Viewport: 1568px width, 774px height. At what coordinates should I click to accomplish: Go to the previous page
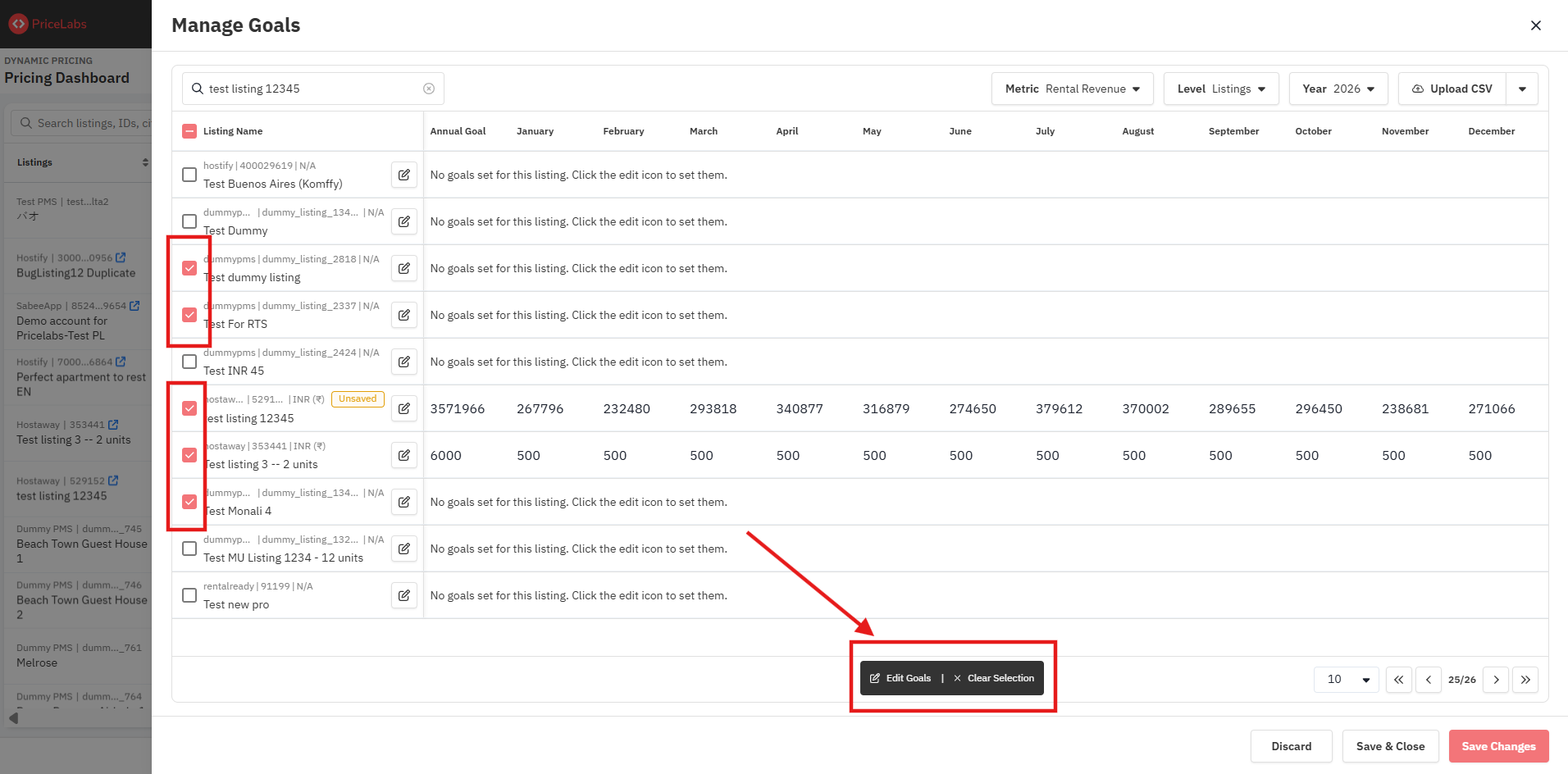(x=1429, y=680)
